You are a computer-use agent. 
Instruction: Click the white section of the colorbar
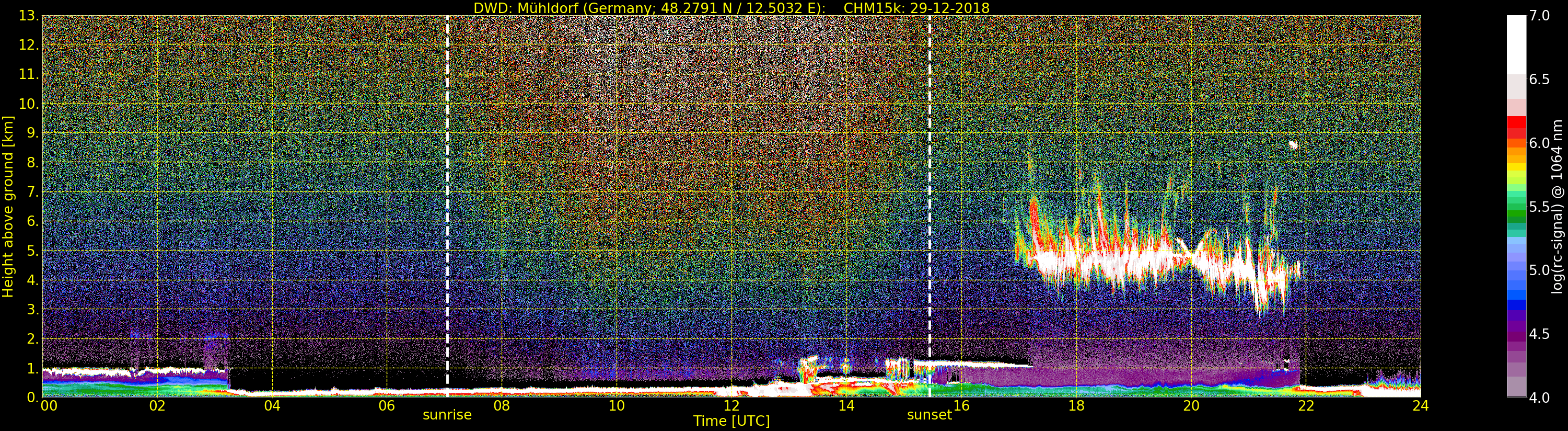(1516, 44)
